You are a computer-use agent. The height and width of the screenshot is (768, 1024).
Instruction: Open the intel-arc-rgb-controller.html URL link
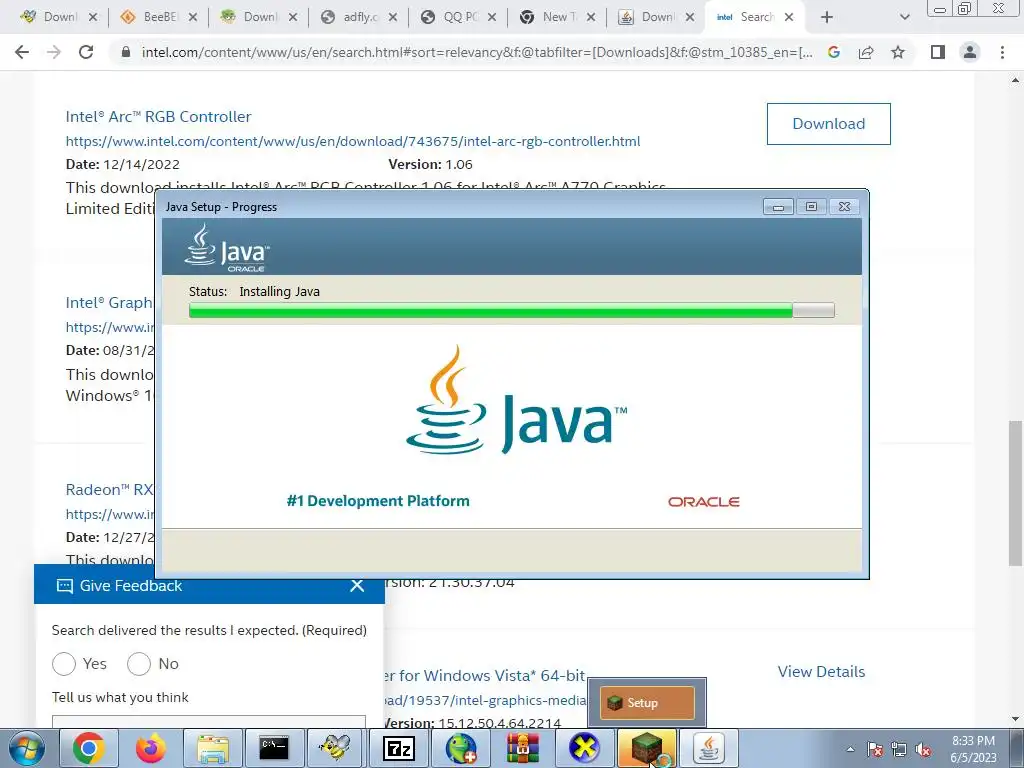point(353,141)
